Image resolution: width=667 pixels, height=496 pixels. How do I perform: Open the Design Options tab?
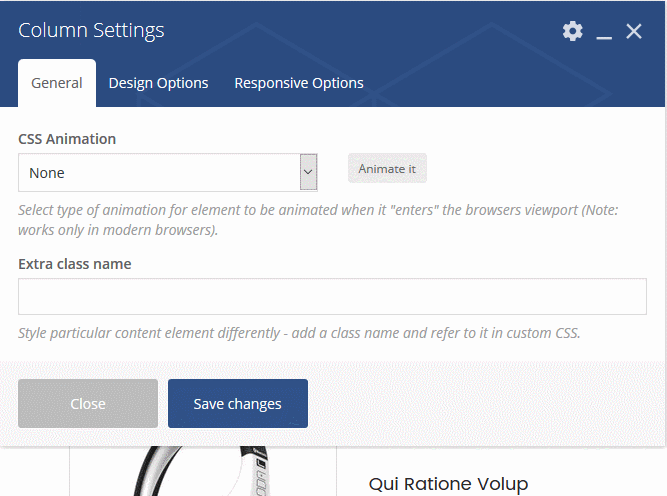158,83
